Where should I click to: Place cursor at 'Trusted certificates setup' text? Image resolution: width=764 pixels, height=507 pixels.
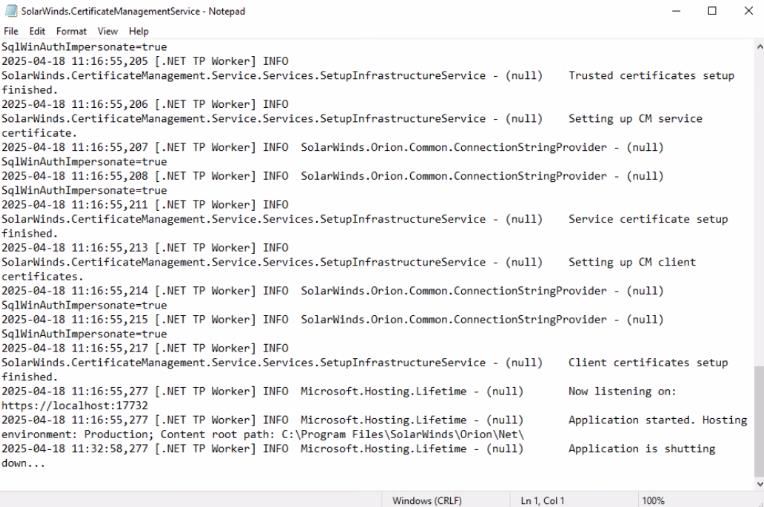[x=651, y=75]
